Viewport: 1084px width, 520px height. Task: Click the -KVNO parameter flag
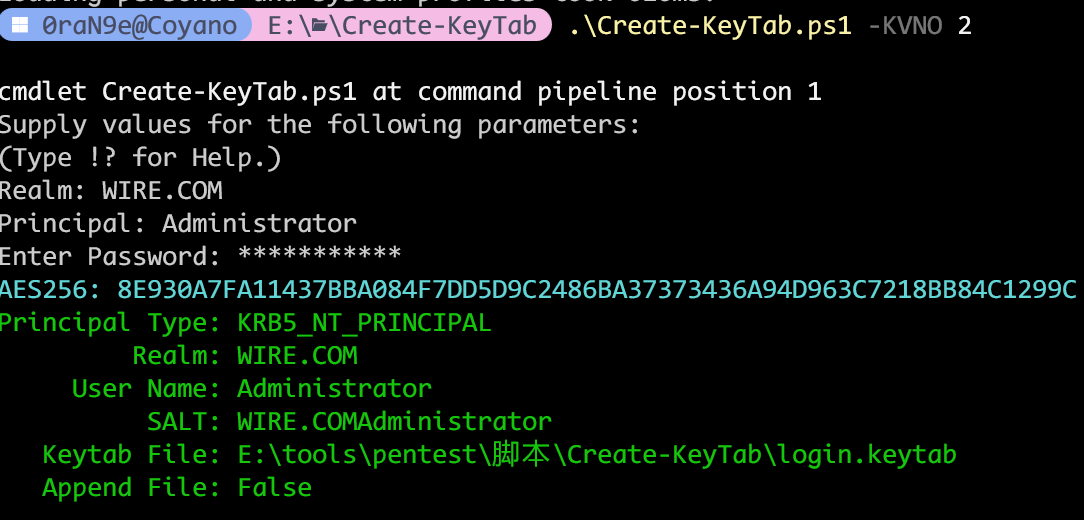905,25
